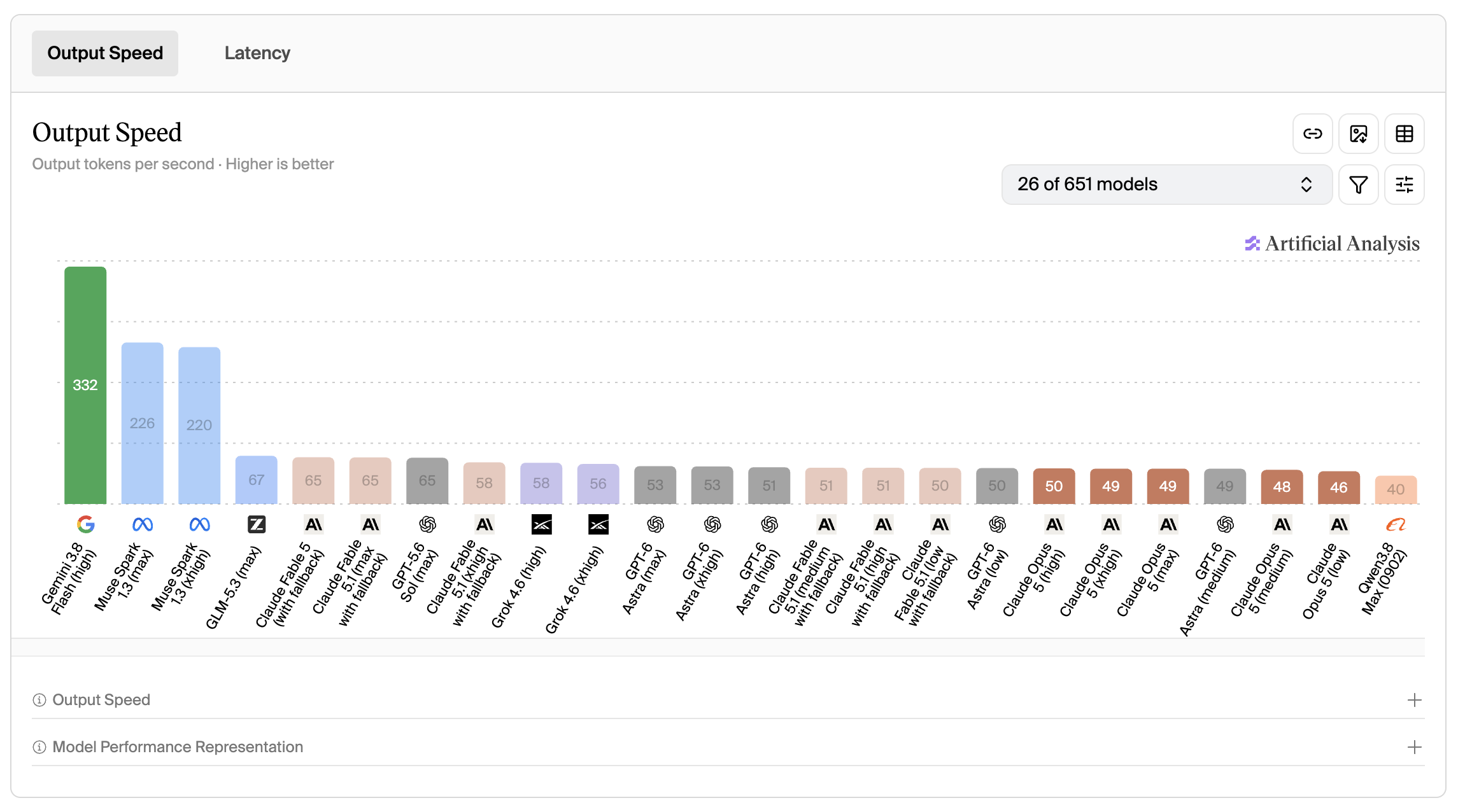
Task: Click the "Output Speed" chart title heading
Action: [x=107, y=132]
